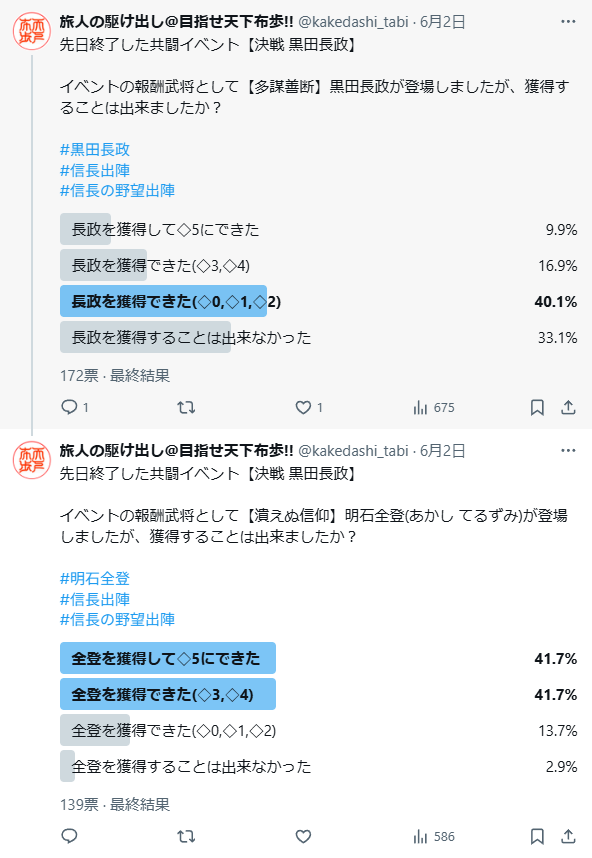
Task: Bookmark the second tweet
Action: [x=537, y=836]
